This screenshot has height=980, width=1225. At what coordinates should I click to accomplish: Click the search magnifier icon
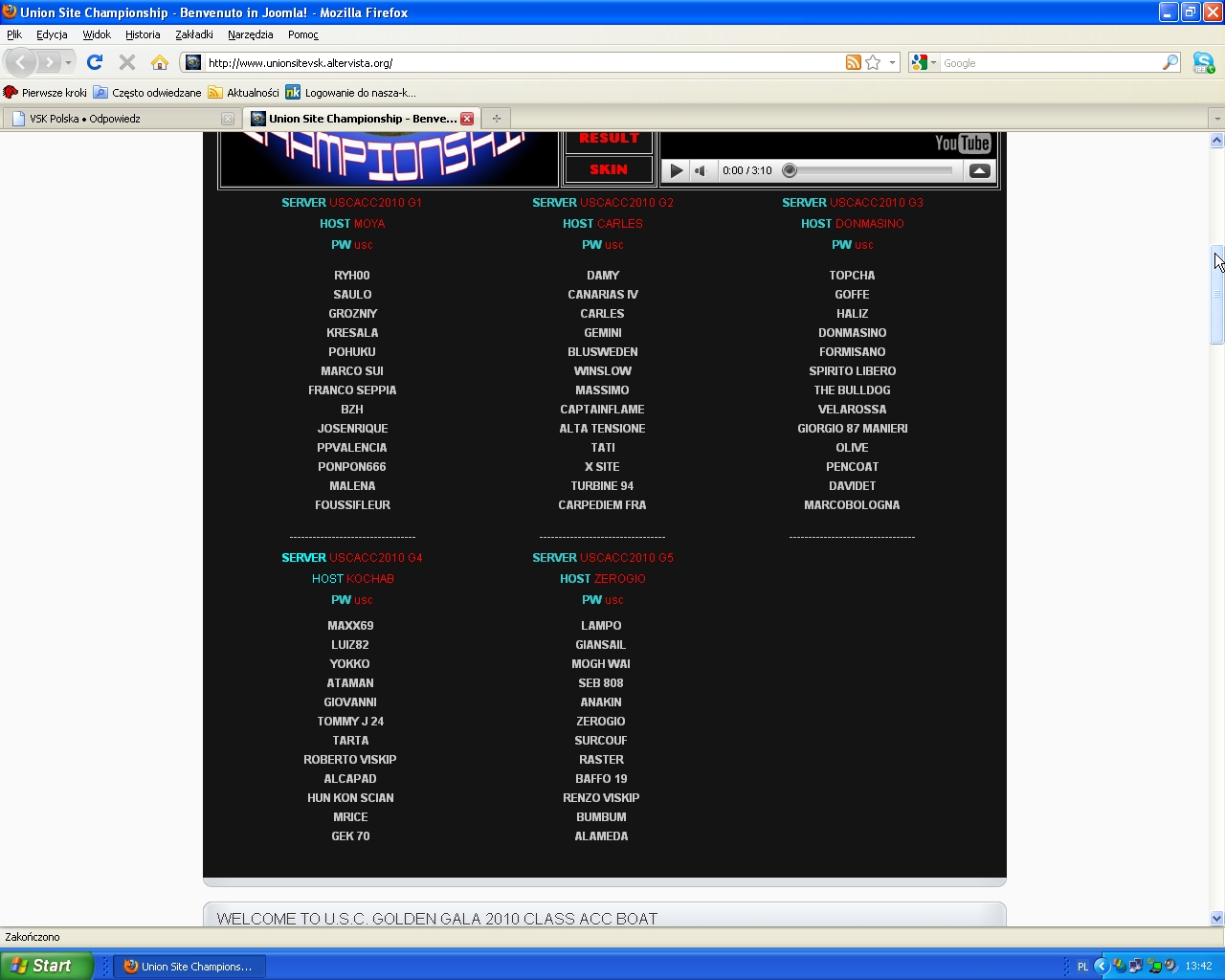coord(1169,63)
